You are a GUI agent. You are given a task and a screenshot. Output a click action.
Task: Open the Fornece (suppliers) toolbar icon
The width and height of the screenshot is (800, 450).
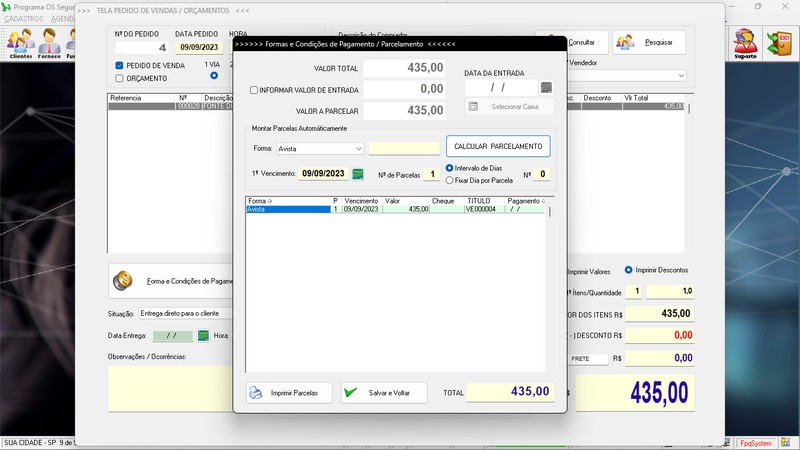coord(49,43)
